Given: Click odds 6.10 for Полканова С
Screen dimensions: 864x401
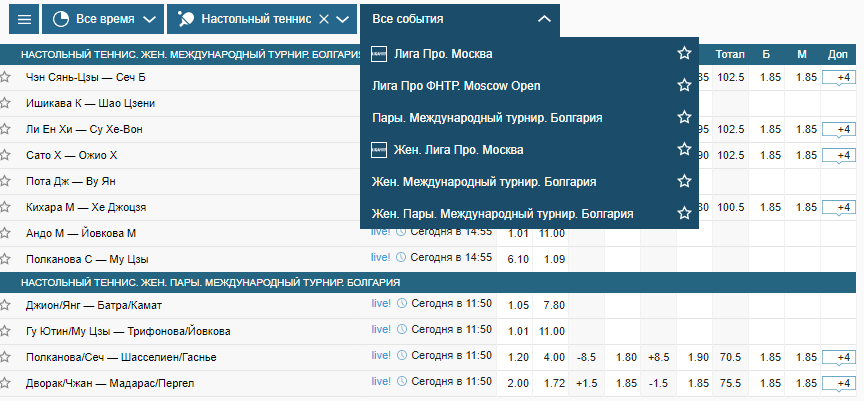Looking at the screenshot, I should click(518, 259).
